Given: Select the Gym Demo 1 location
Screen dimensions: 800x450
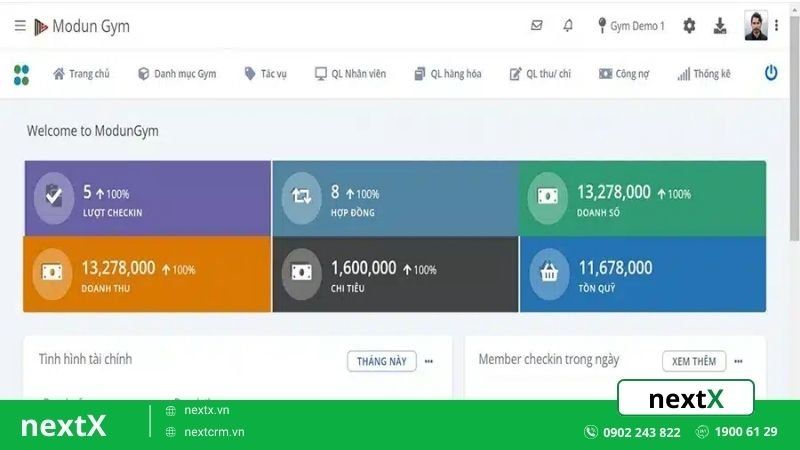Looking at the screenshot, I should 631,26.
